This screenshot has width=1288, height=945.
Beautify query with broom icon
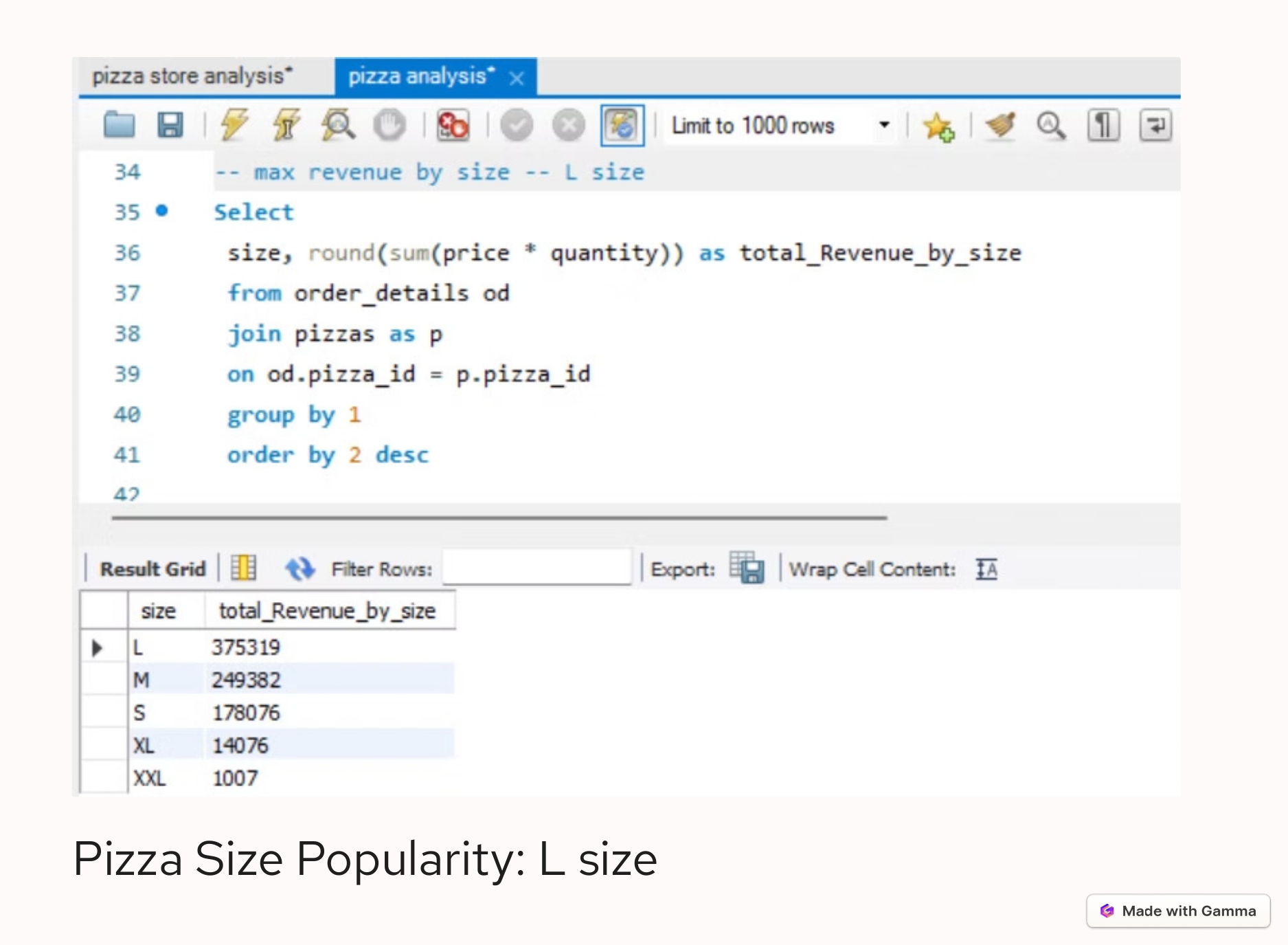(x=1000, y=126)
